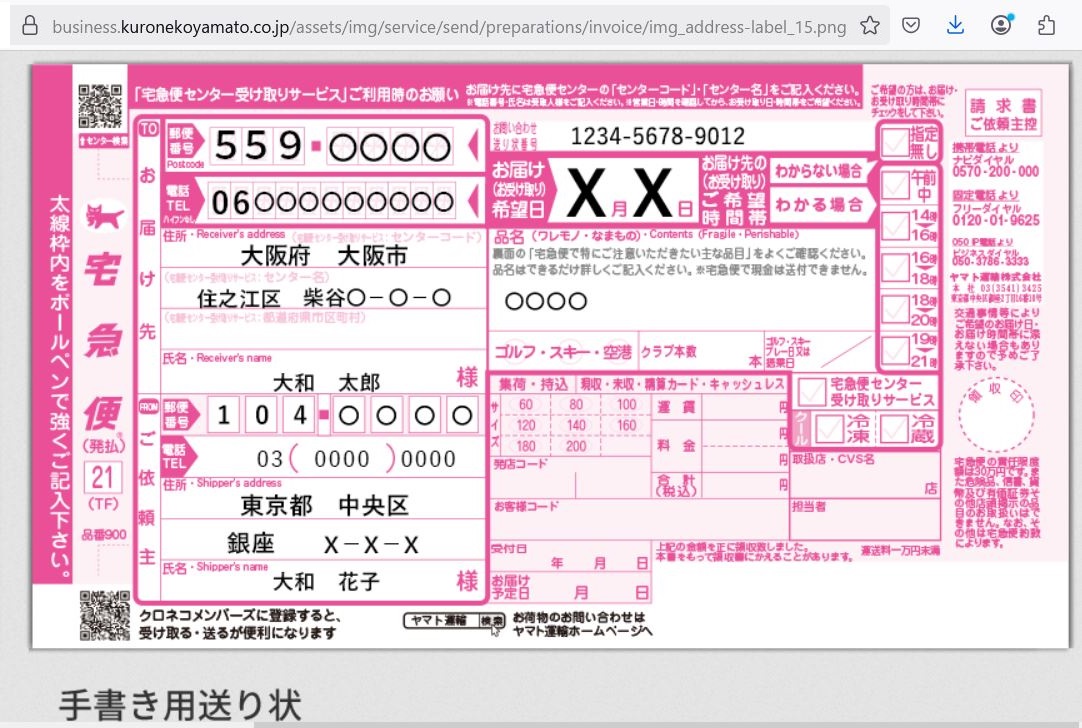The image size is (1082, 728).
Task: Open the browser account menu
Action: click(x=1001, y=26)
